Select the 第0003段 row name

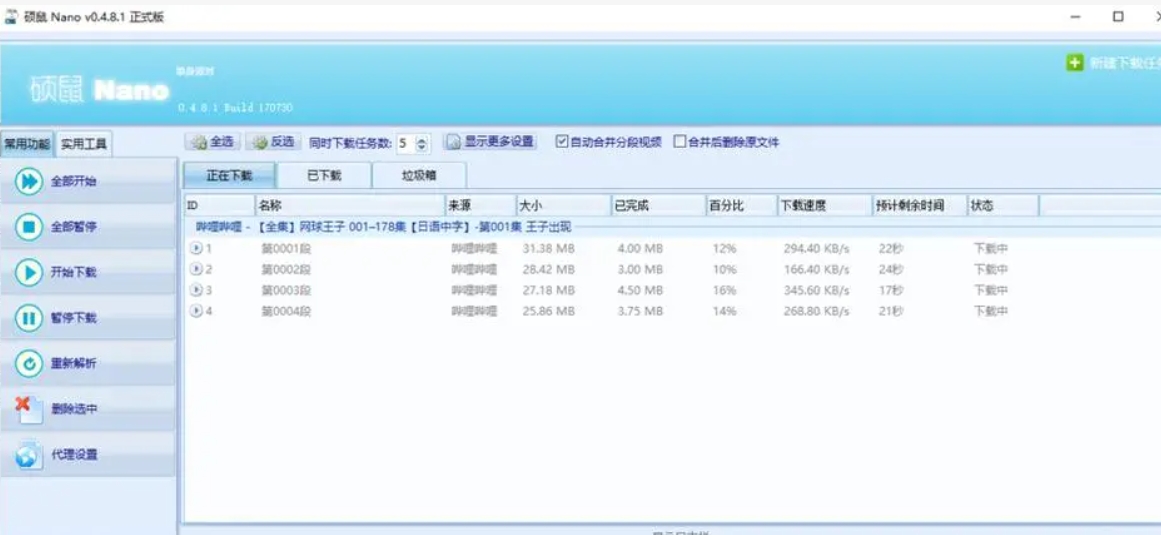(286, 290)
